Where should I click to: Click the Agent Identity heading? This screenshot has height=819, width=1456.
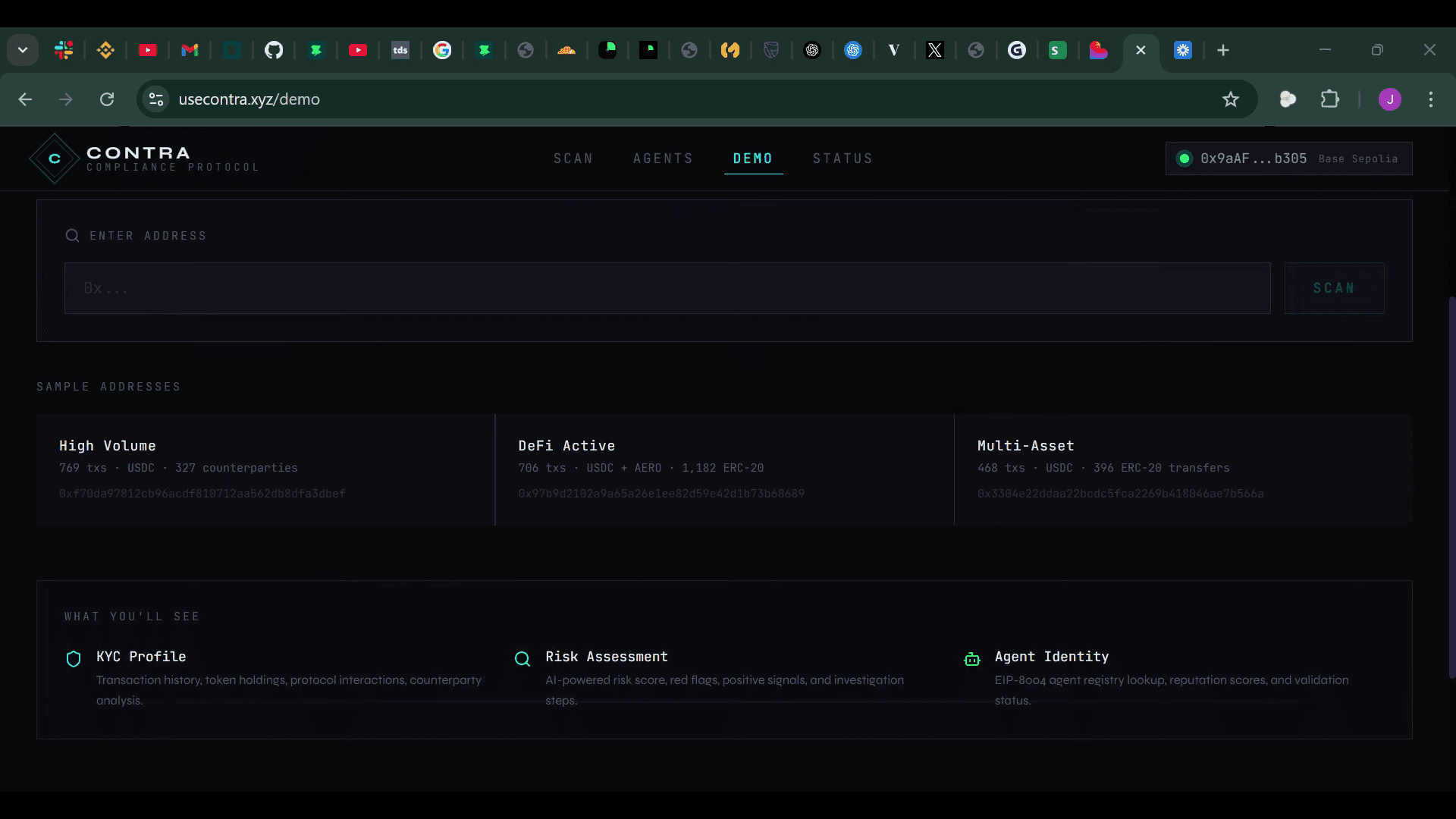coord(1052,657)
